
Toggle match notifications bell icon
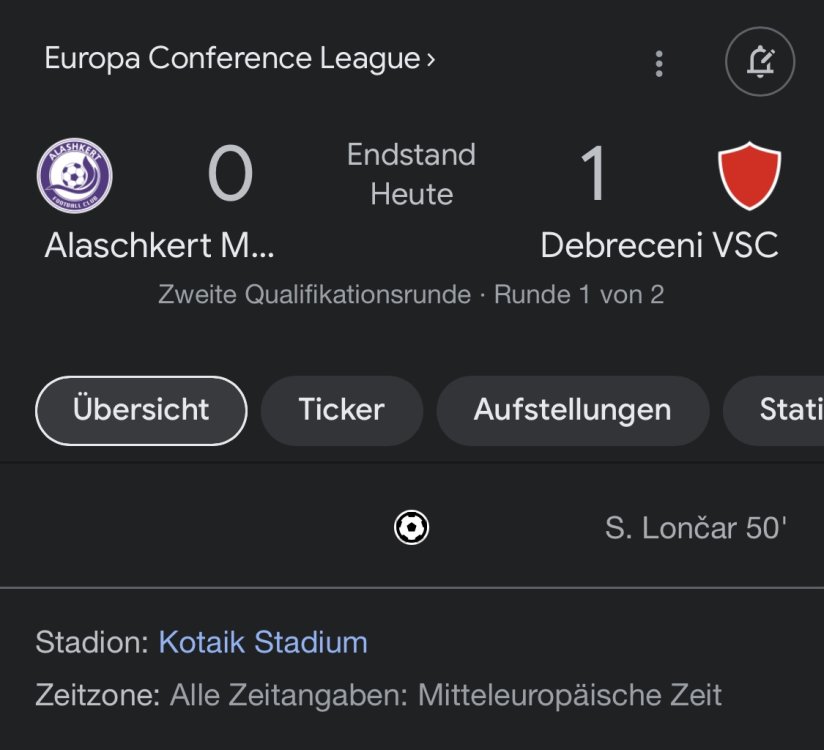(x=760, y=62)
